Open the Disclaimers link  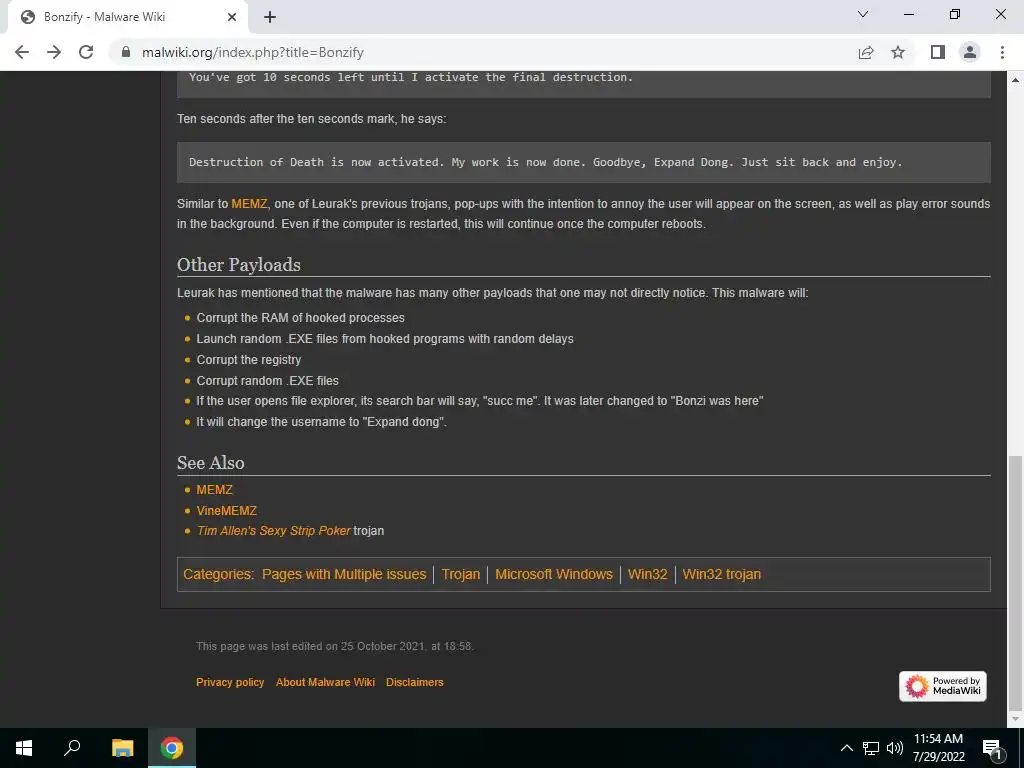click(x=415, y=682)
